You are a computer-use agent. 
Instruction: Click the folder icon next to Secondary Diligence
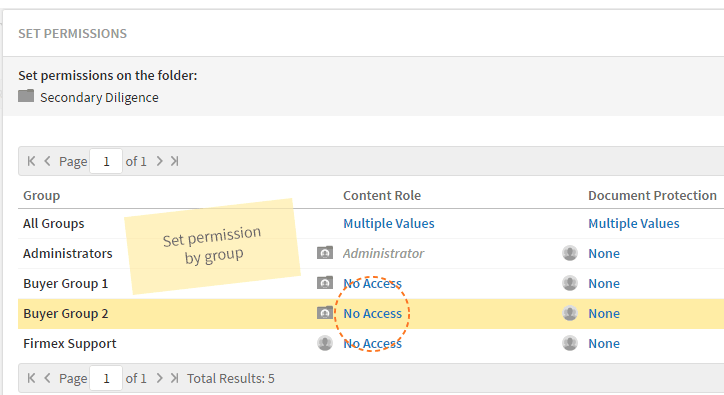click(26, 96)
